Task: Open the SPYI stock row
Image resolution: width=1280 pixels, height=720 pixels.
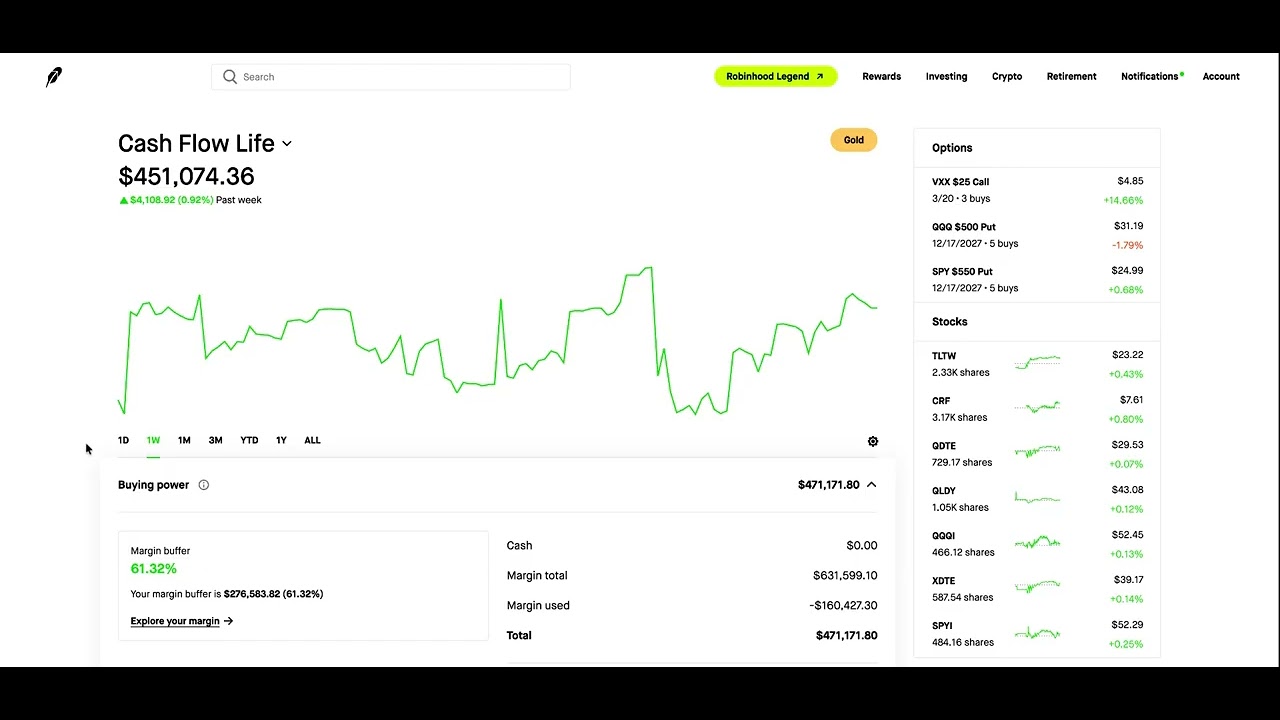Action: pyautogui.click(x=1037, y=634)
